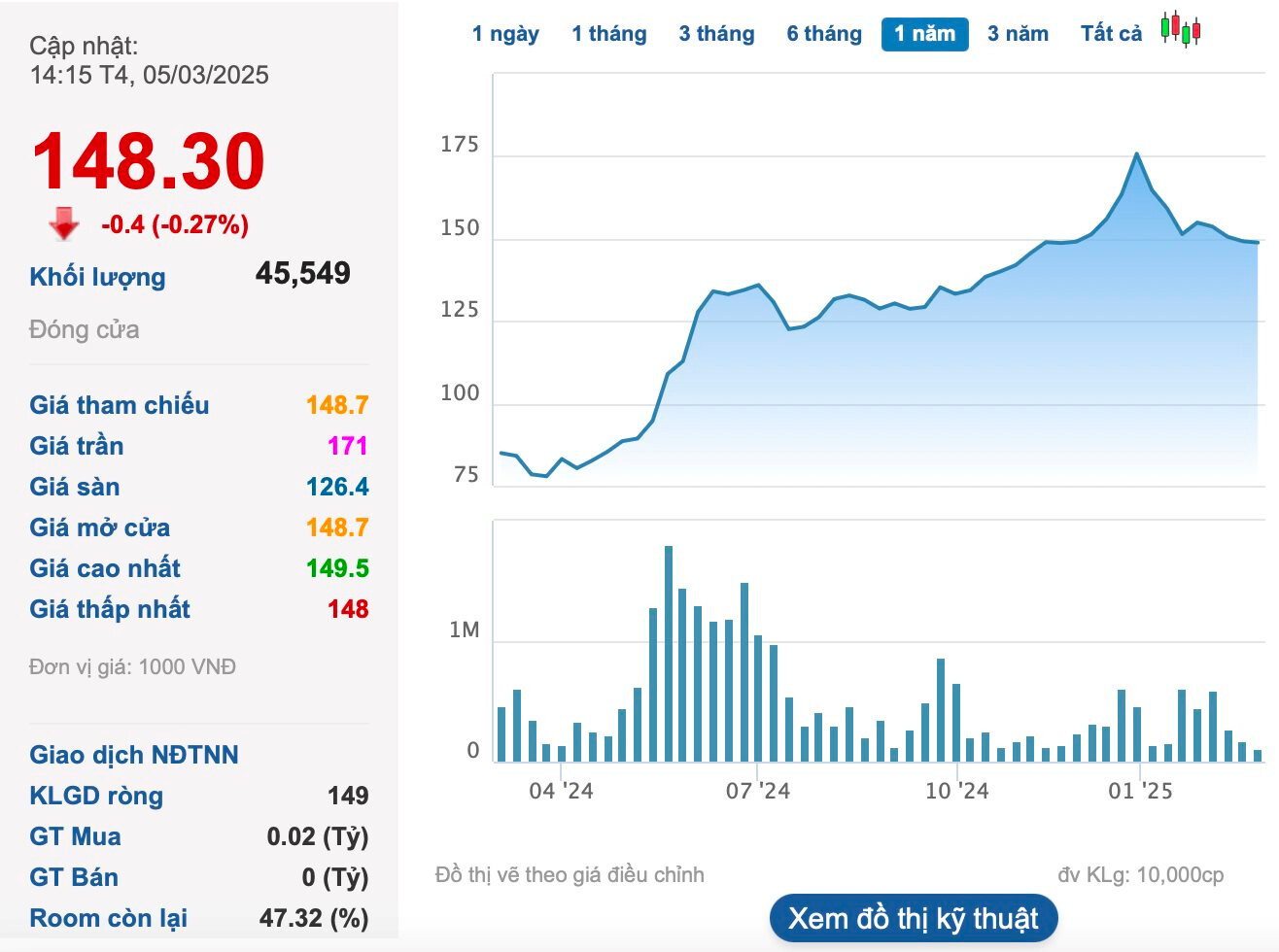
Task: Click the Giá sàn label
Action: click(x=75, y=487)
